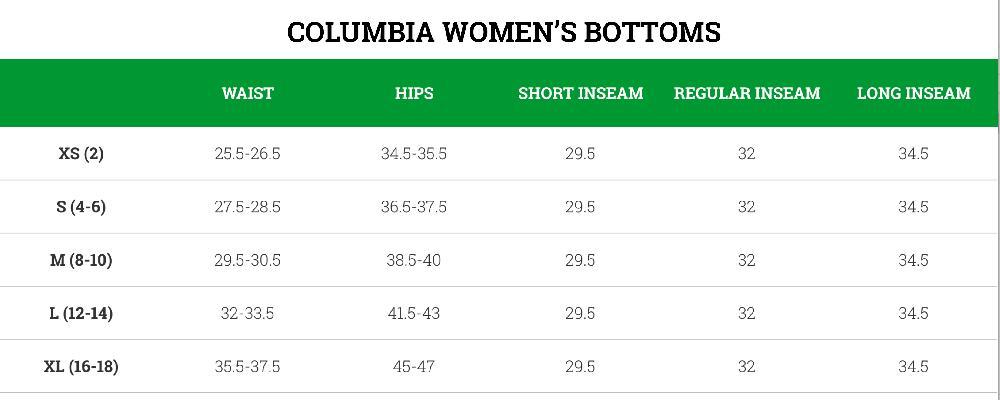
Task: Select the WAIST column header
Action: [x=247, y=93]
